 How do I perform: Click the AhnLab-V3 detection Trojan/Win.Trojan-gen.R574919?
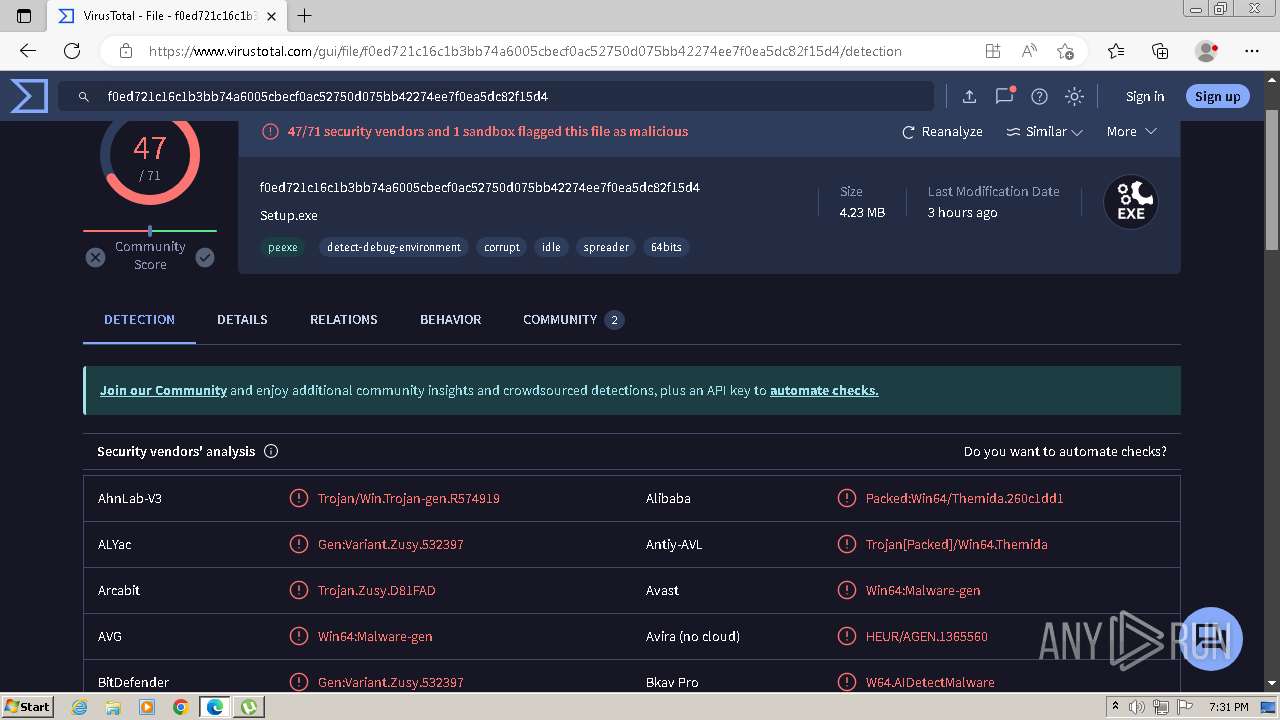[x=409, y=498]
